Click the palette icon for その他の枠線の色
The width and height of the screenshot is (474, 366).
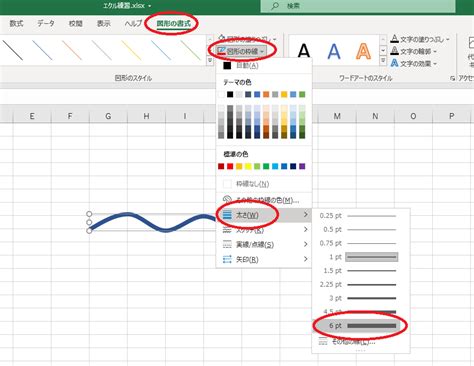[227, 200]
